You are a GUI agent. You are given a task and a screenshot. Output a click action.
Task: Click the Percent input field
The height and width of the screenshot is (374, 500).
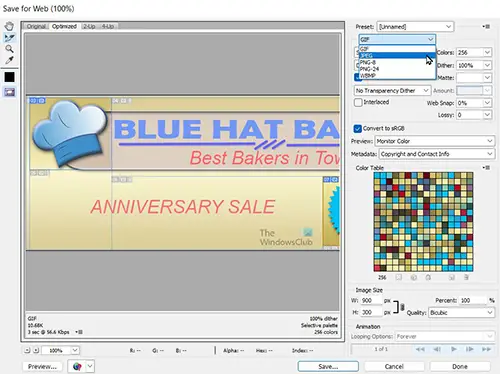(x=472, y=300)
